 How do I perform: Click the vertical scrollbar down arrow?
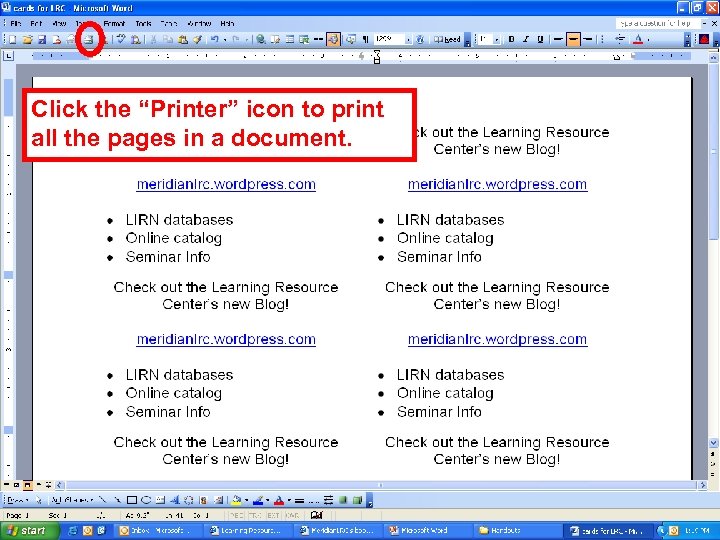click(x=714, y=443)
